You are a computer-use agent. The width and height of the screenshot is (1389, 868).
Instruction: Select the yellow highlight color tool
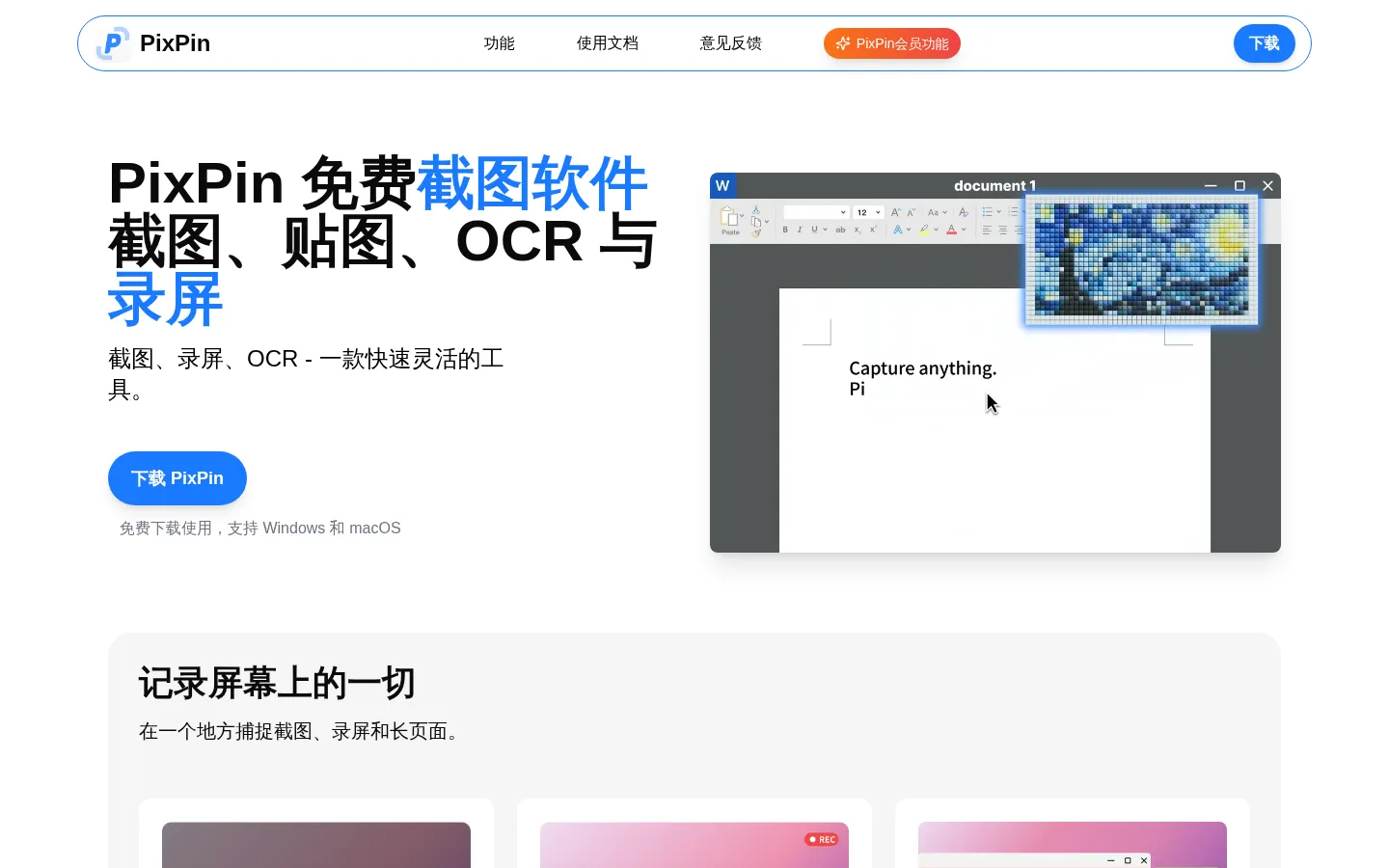924,231
